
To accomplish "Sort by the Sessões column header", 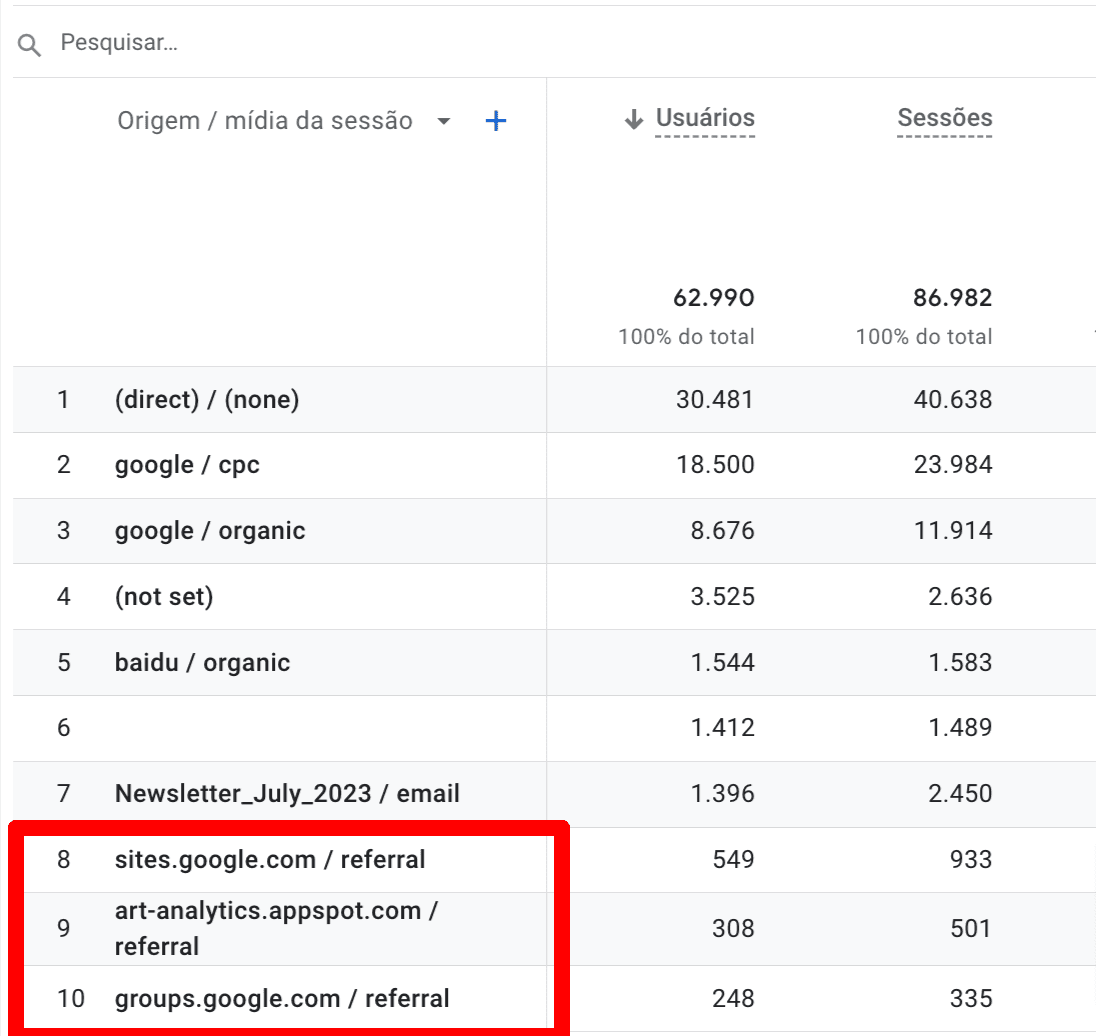I will click(944, 118).
